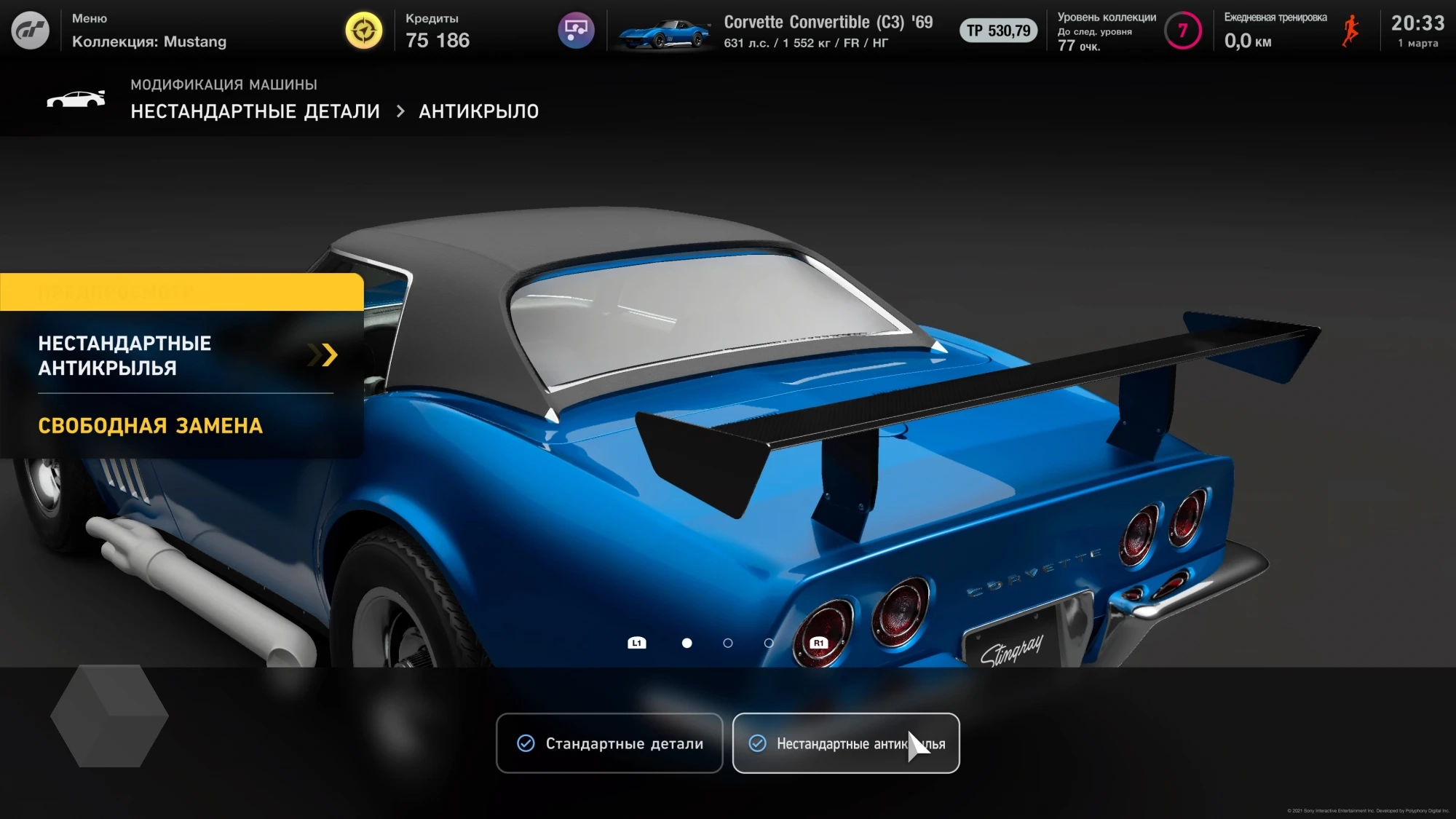This screenshot has height=819, width=1456.
Task: Select the second page dot
Action: (728, 643)
